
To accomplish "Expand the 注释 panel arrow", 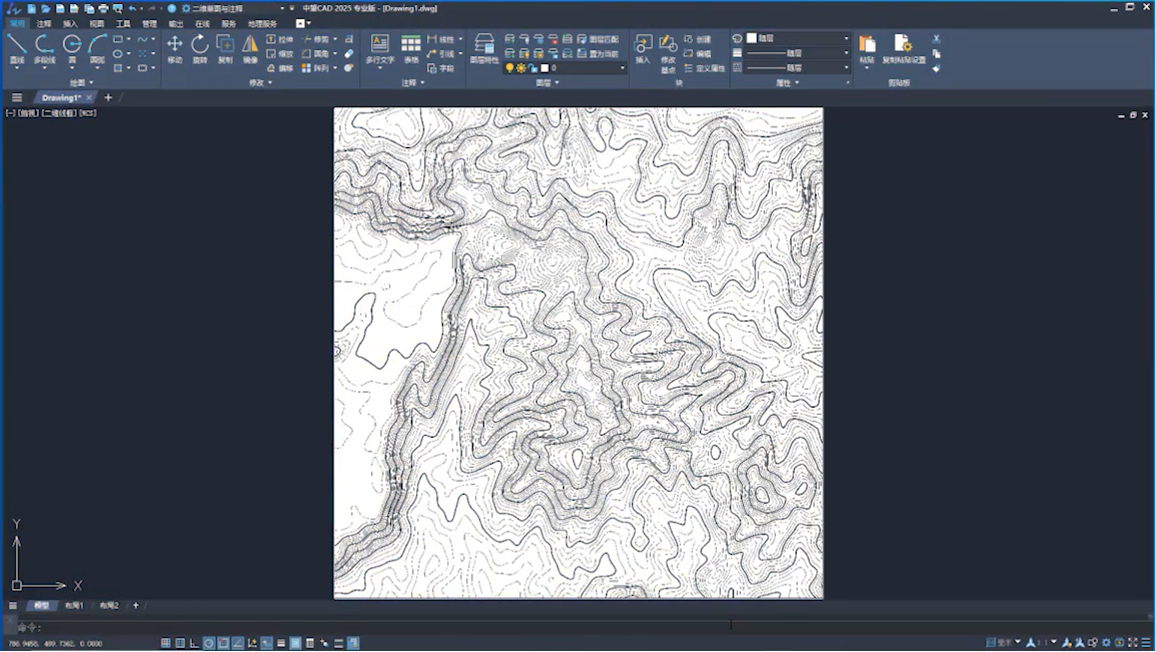I will pyautogui.click(x=423, y=83).
